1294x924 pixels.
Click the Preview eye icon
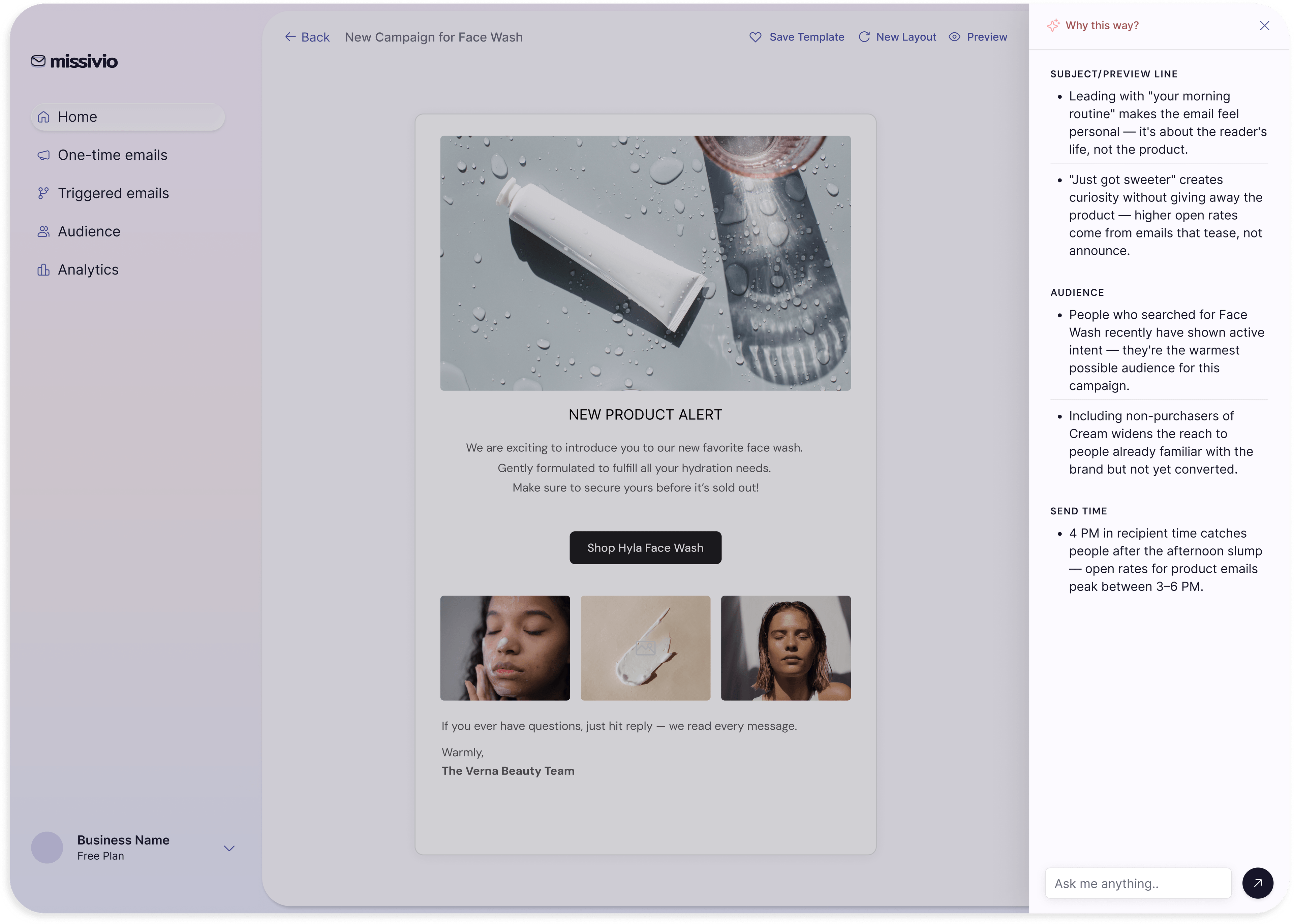(954, 37)
